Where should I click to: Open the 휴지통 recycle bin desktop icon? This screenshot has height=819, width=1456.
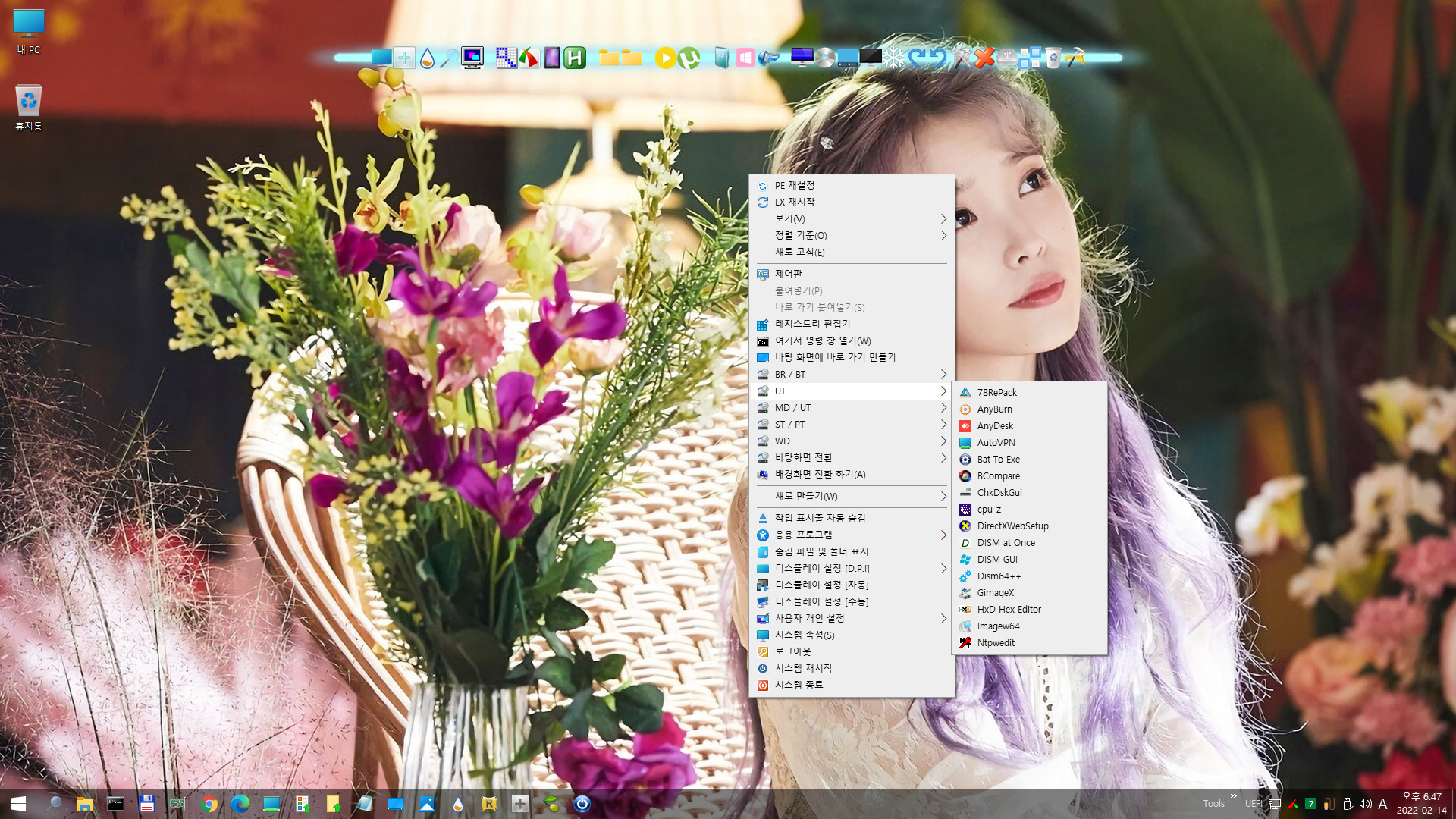(x=29, y=107)
